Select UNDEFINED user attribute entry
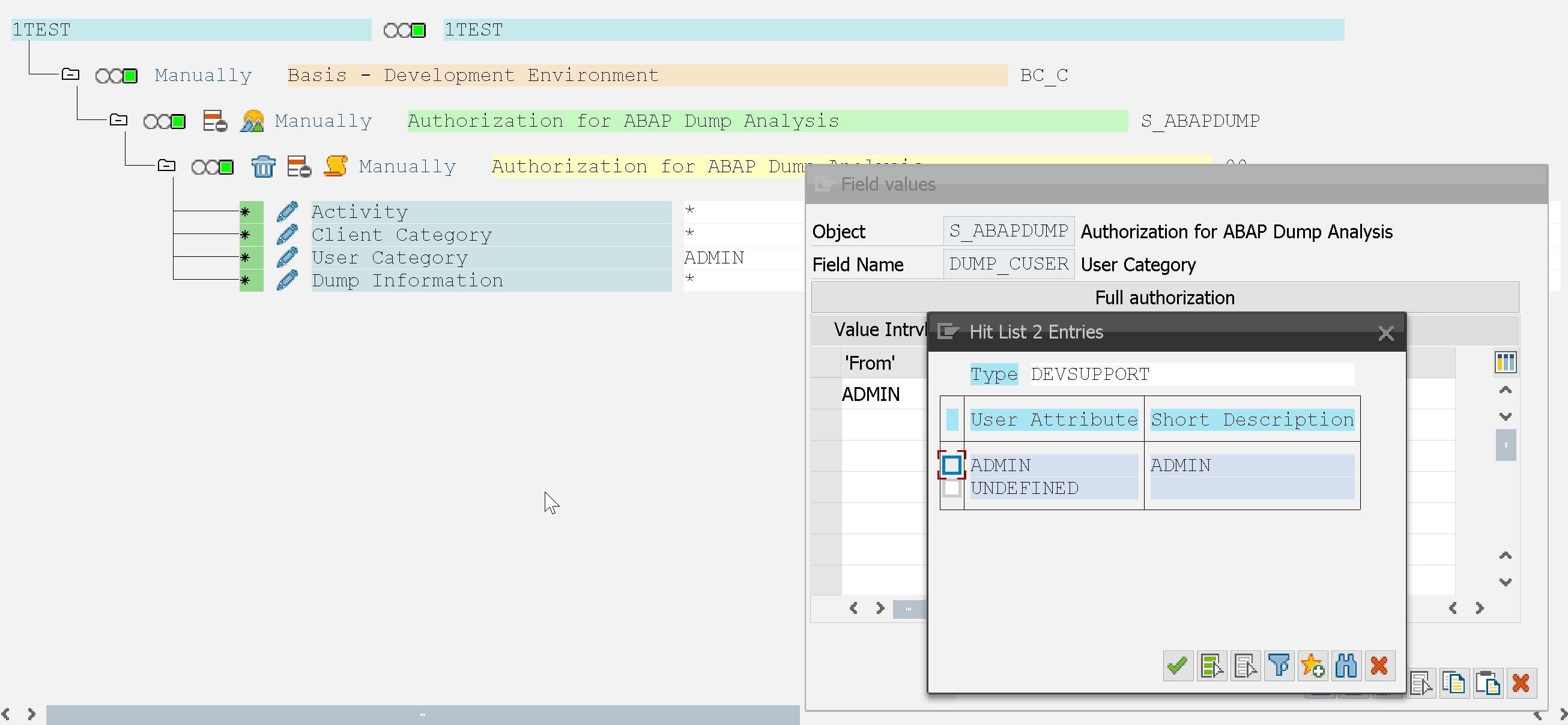Image resolution: width=1568 pixels, height=725 pixels. (1054, 489)
